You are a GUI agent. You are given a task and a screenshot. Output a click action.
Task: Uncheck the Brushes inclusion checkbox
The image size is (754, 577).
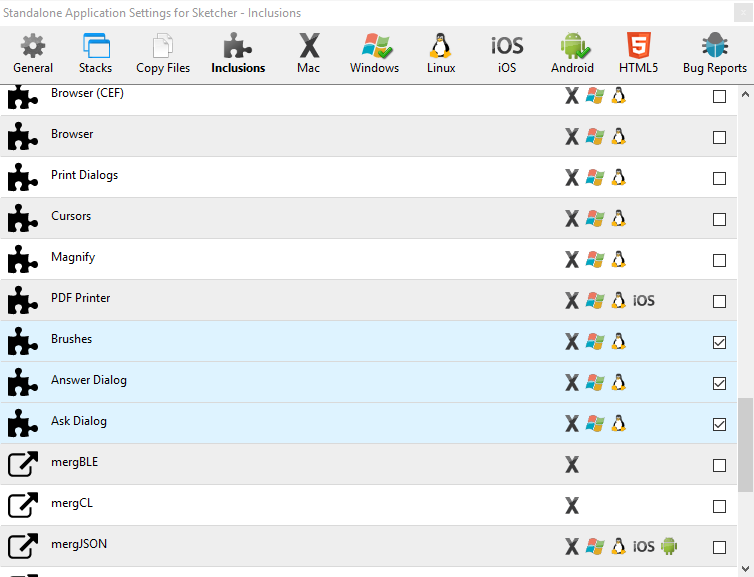(719, 342)
